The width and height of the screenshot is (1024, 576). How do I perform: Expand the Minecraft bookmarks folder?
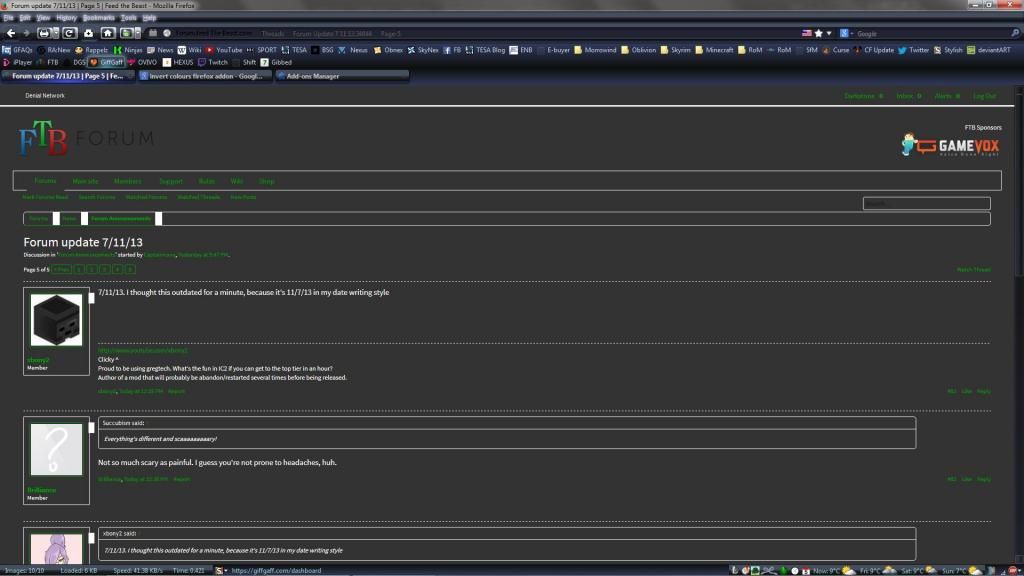click(714, 50)
